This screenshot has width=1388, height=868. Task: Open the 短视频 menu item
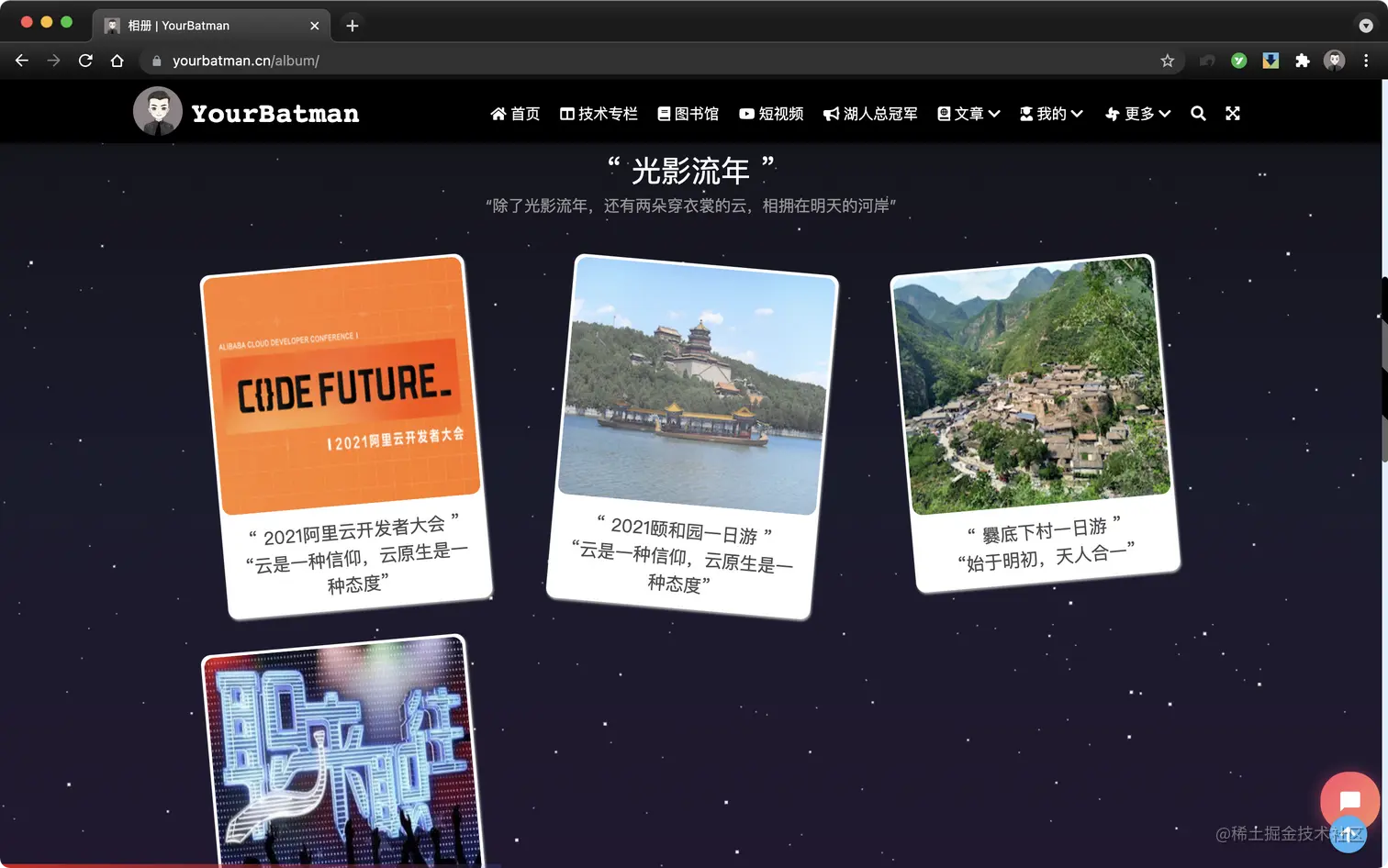(771, 114)
